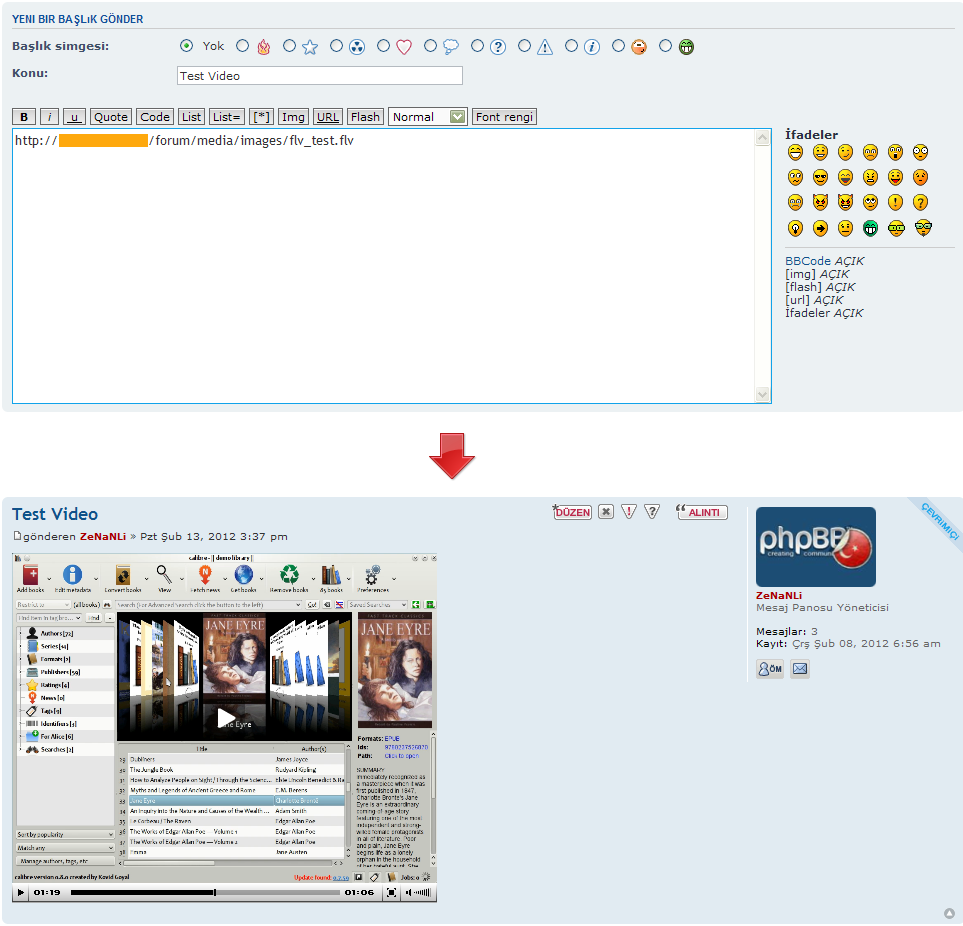This screenshot has width=963, height=926.
Task: Apply bold with the B BBCode button
Action: (x=24, y=117)
